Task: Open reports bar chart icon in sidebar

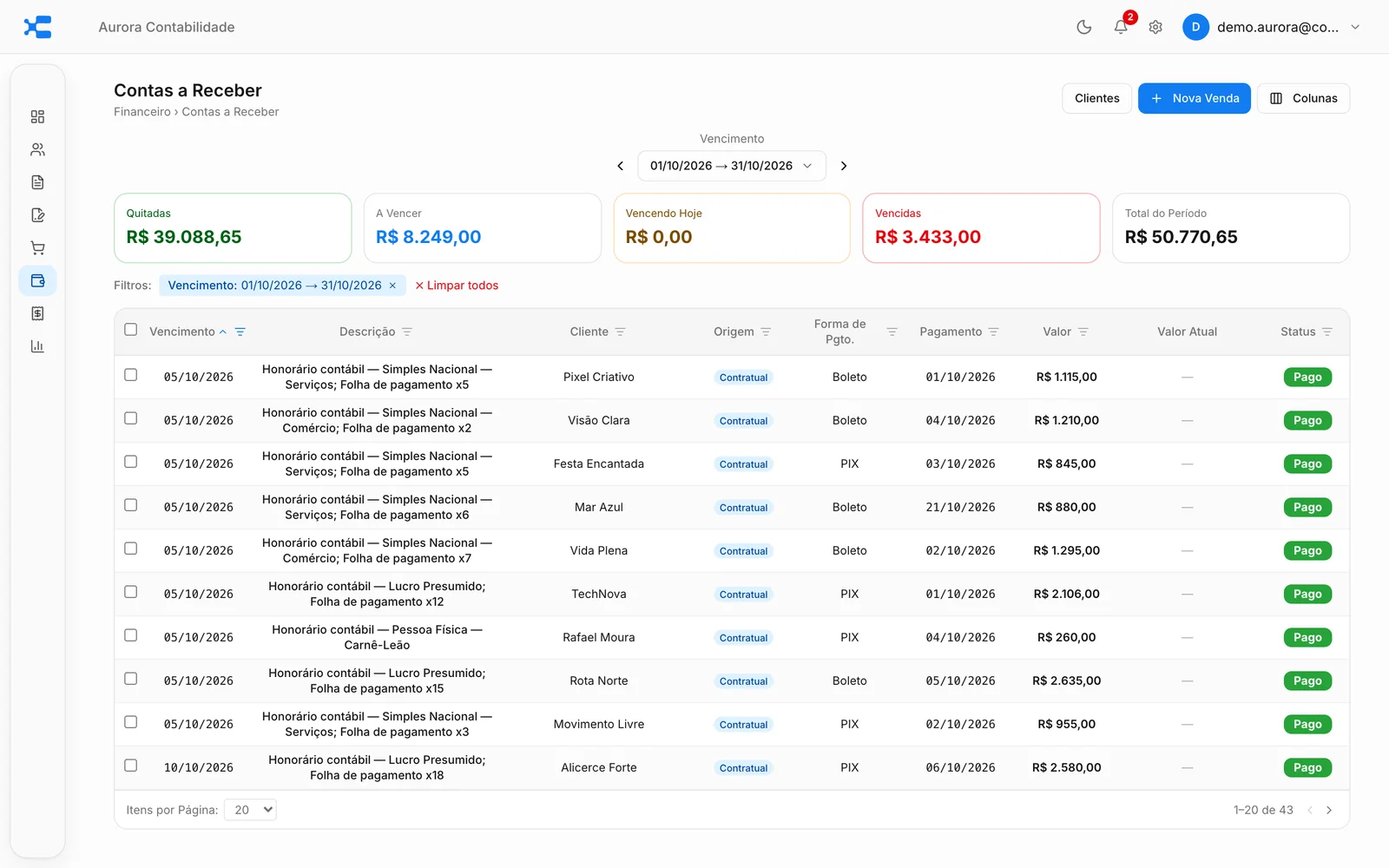Action: pos(37,346)
